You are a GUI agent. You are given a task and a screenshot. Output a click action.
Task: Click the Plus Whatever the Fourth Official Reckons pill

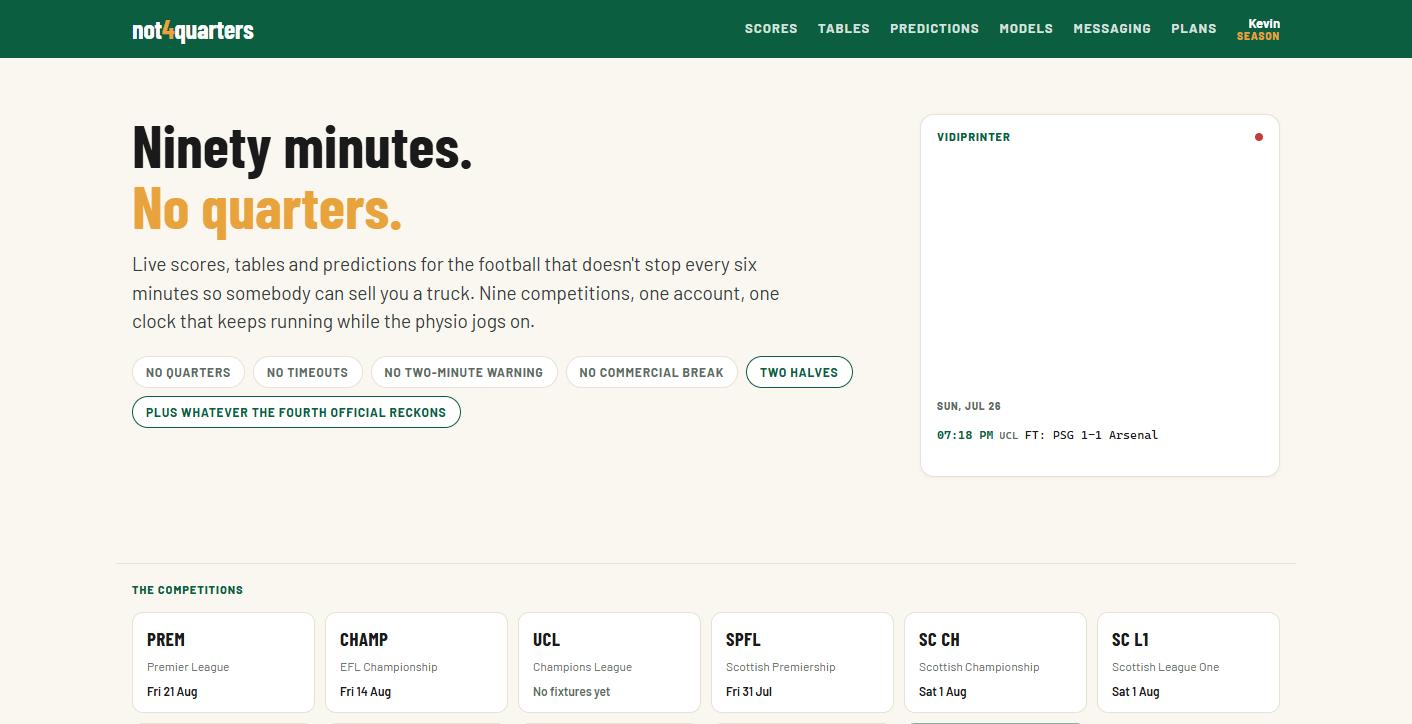pyautogui.click(x=296, y=412)
